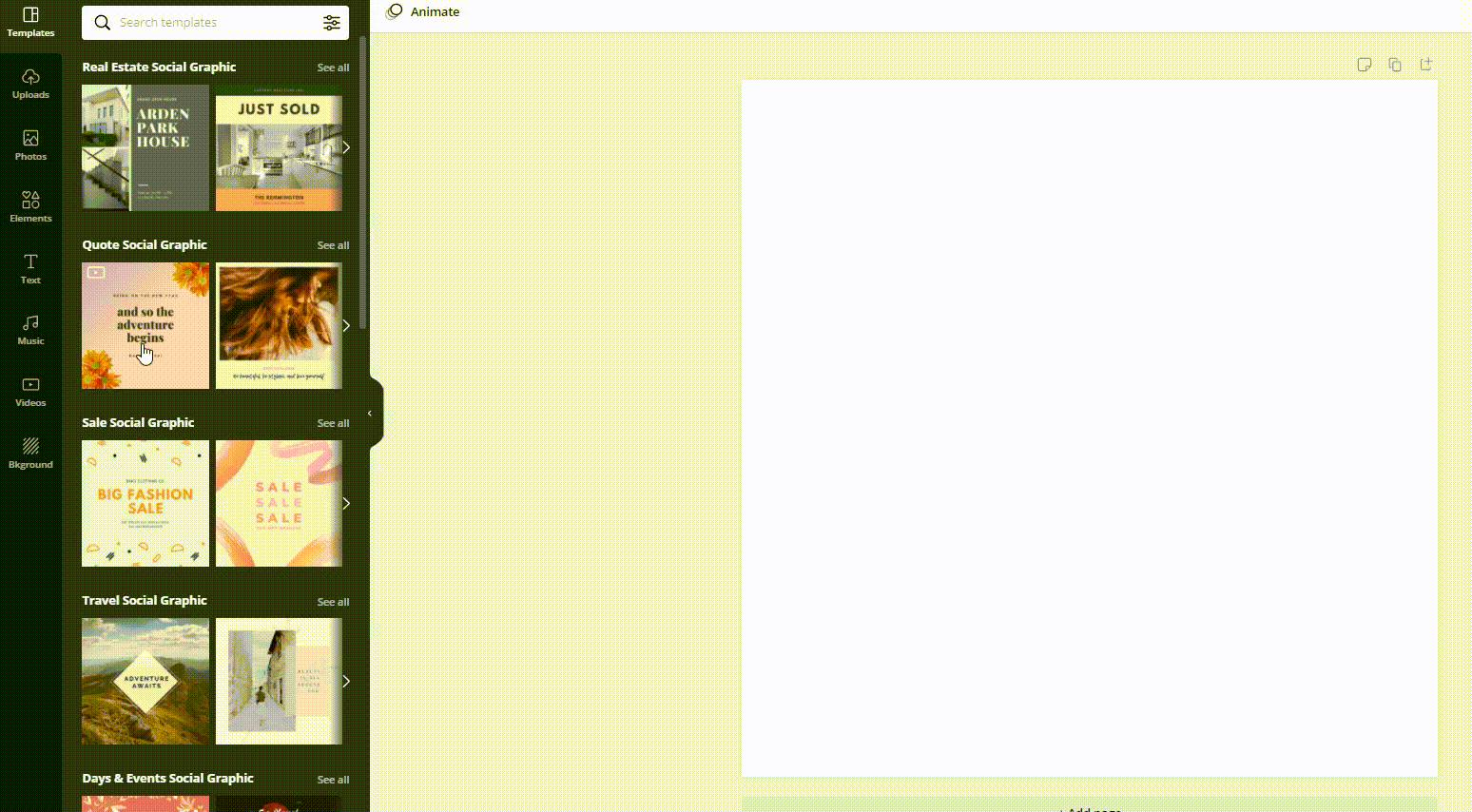Show more Quote templates with arrow

346,325
